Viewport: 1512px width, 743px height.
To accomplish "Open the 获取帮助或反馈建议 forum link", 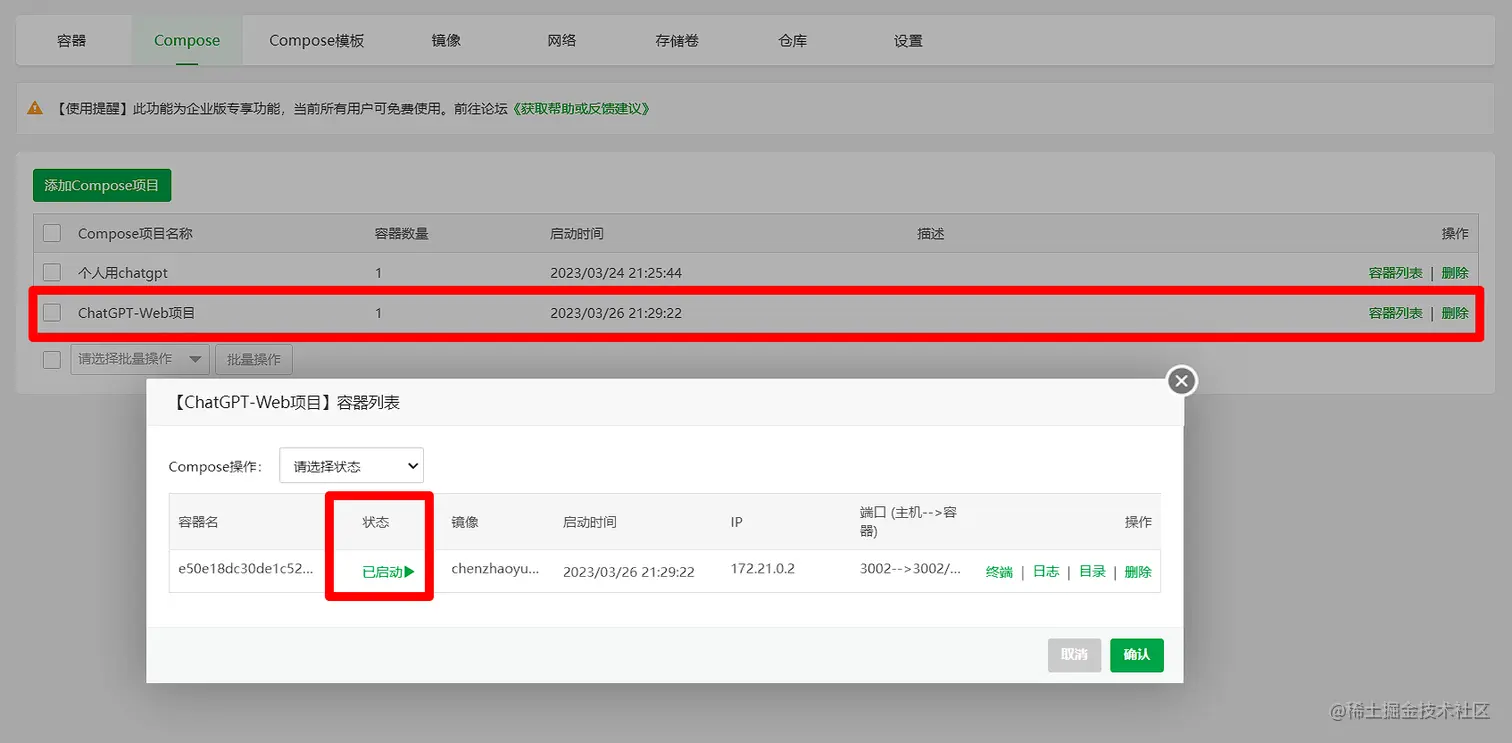I will click(581, 108).
